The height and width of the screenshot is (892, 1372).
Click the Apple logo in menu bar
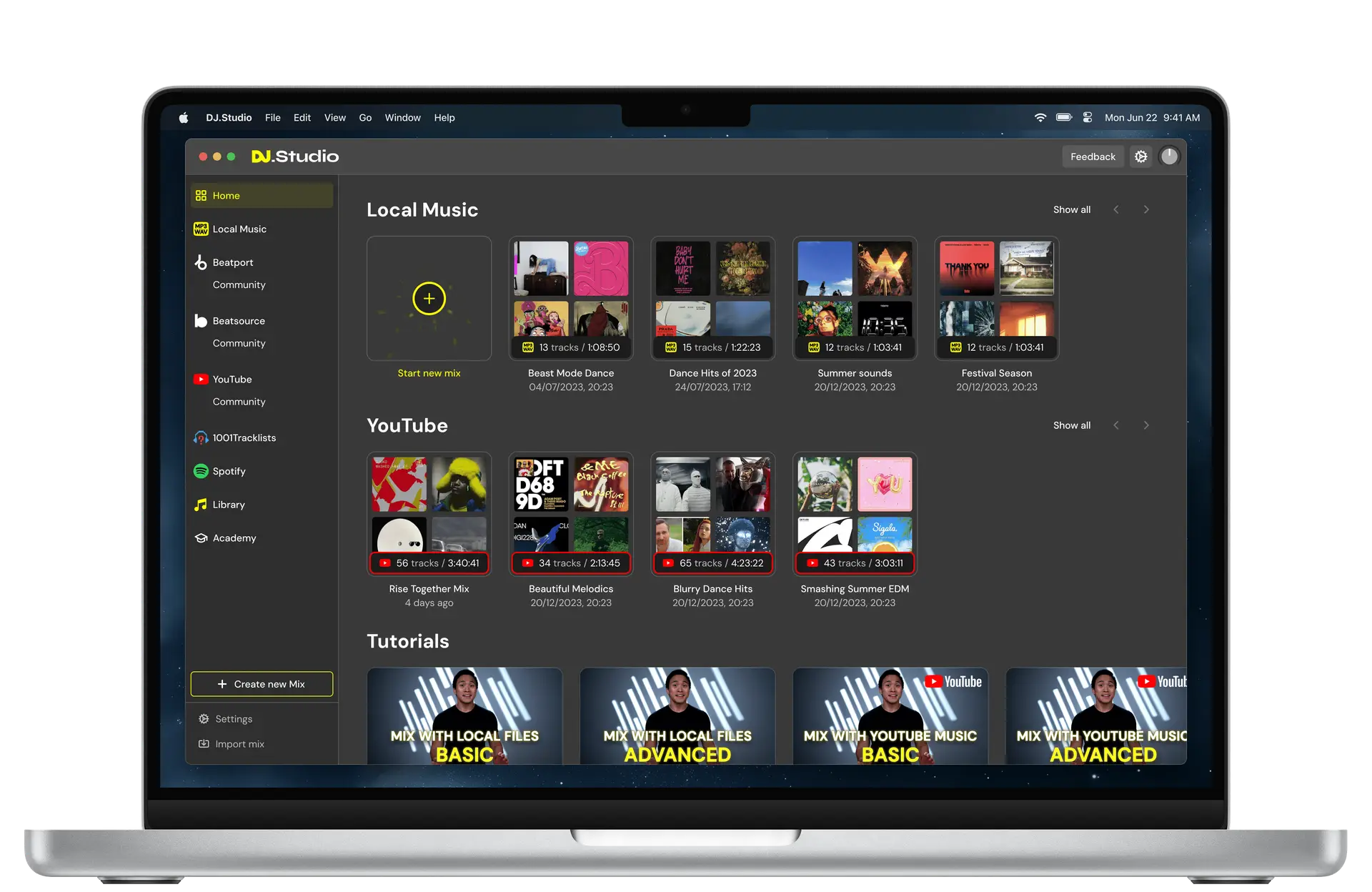(184, 118)
